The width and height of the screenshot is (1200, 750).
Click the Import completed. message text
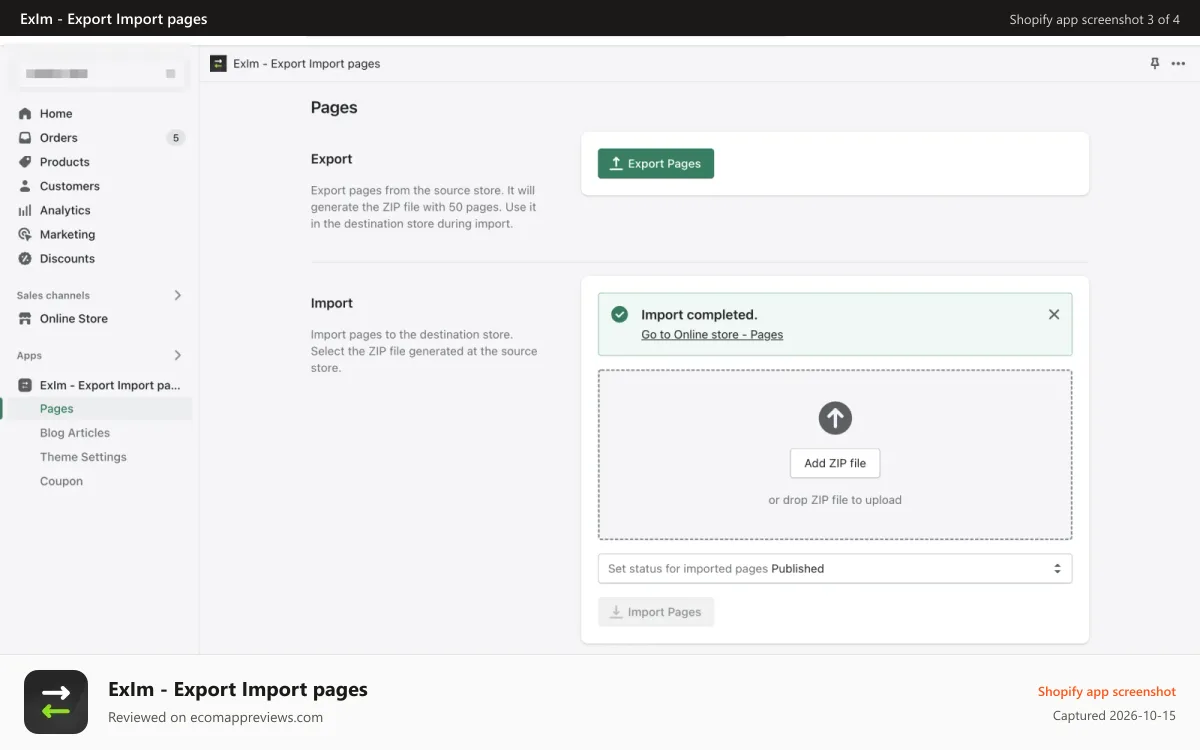699,315
